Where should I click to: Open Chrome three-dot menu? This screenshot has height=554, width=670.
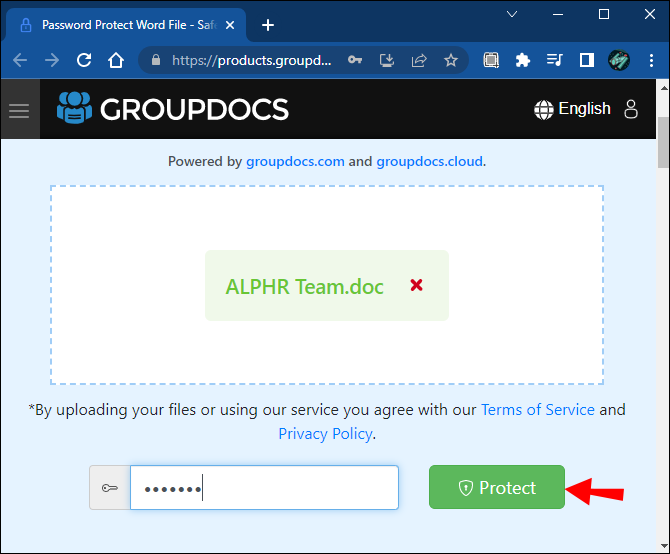click(651, 60)
